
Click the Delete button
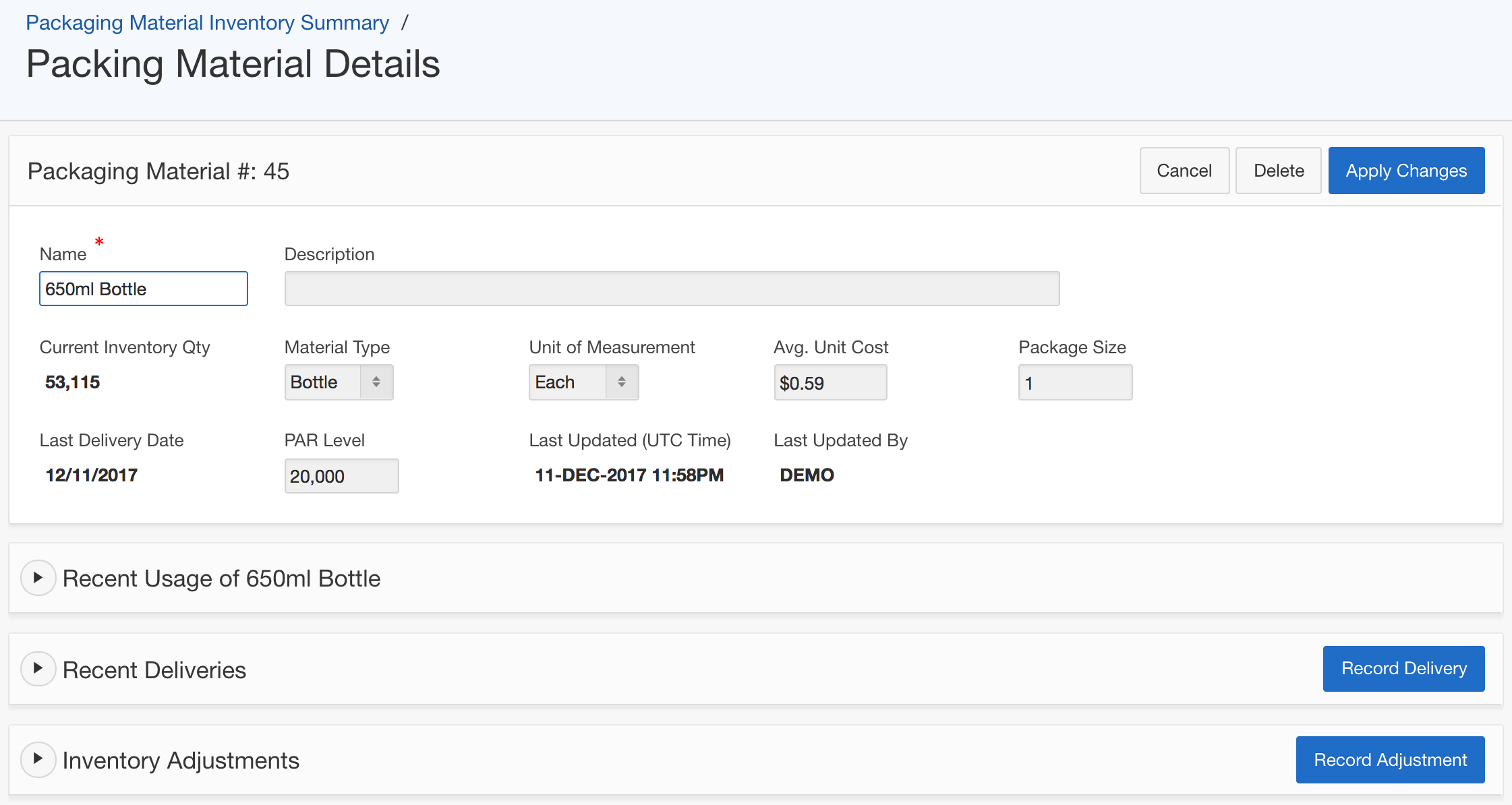point(1277,171)
